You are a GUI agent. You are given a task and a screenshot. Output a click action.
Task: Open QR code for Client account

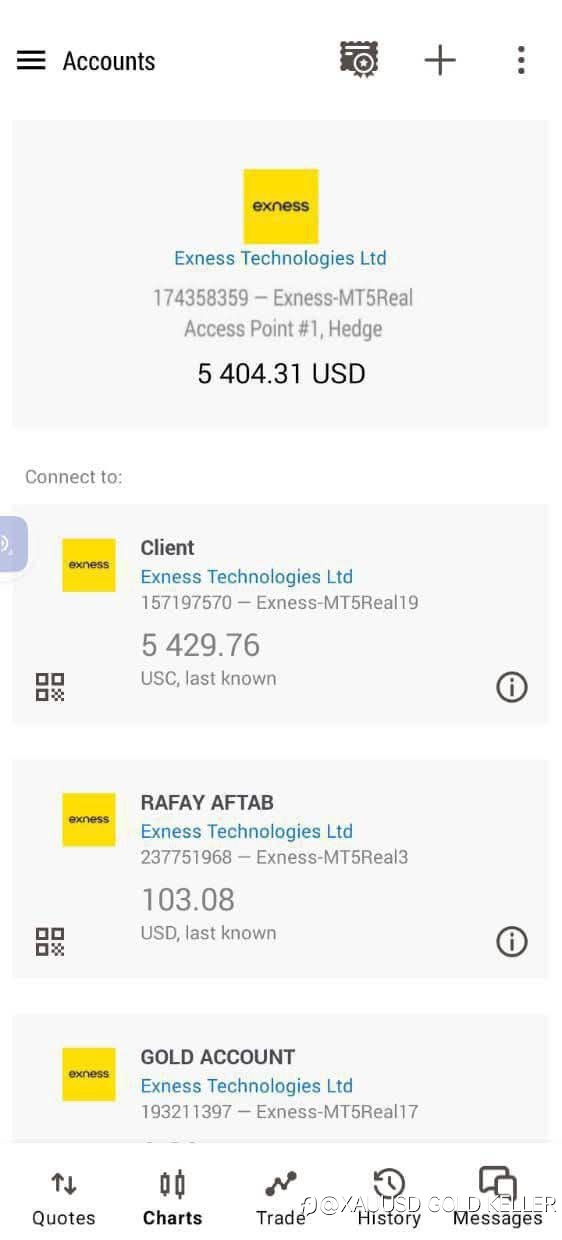point(50,687)
